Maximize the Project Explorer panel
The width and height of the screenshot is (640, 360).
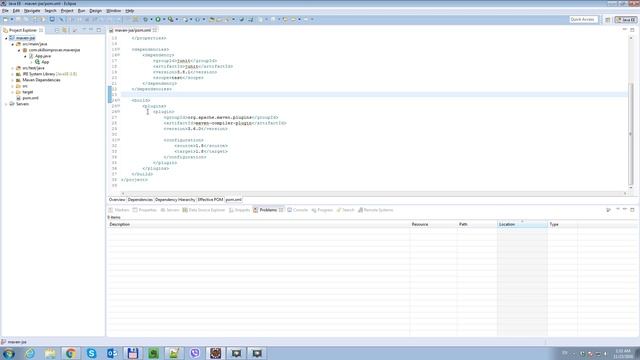click(x=99, y=30)
